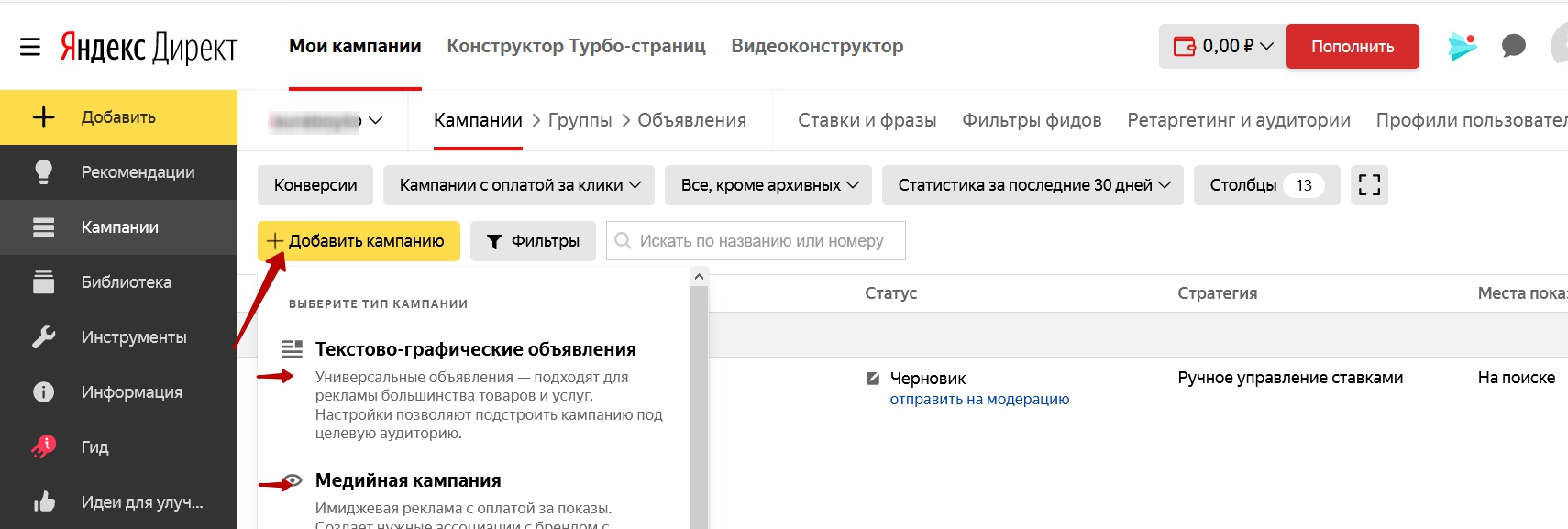Open Кампании с оплатой за клики dropdown
This screenshot has height=529, width=1568.
tap(519, 185)
